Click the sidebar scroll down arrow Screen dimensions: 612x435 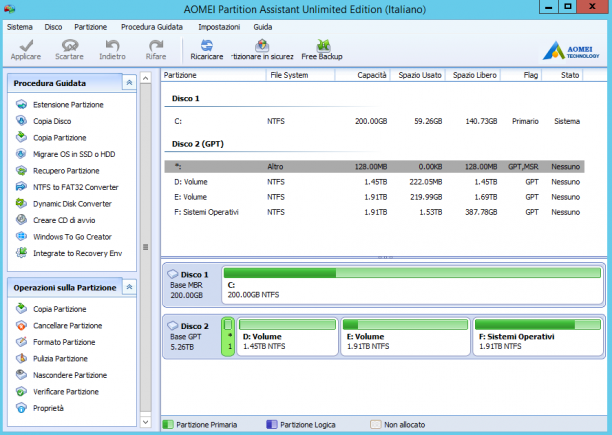[x=146, y=422]
